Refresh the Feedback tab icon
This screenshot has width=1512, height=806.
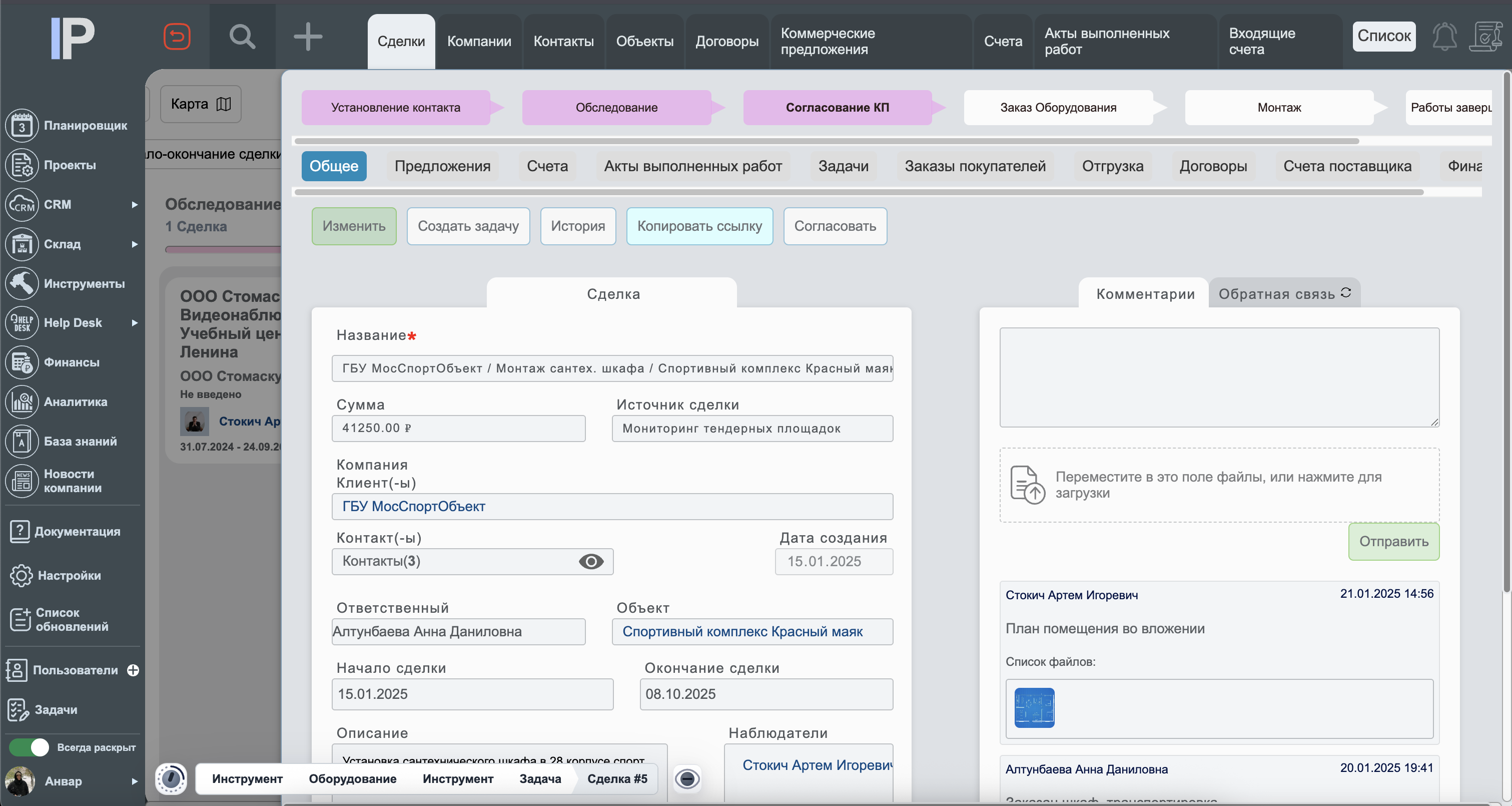[x=1346, y=292]
